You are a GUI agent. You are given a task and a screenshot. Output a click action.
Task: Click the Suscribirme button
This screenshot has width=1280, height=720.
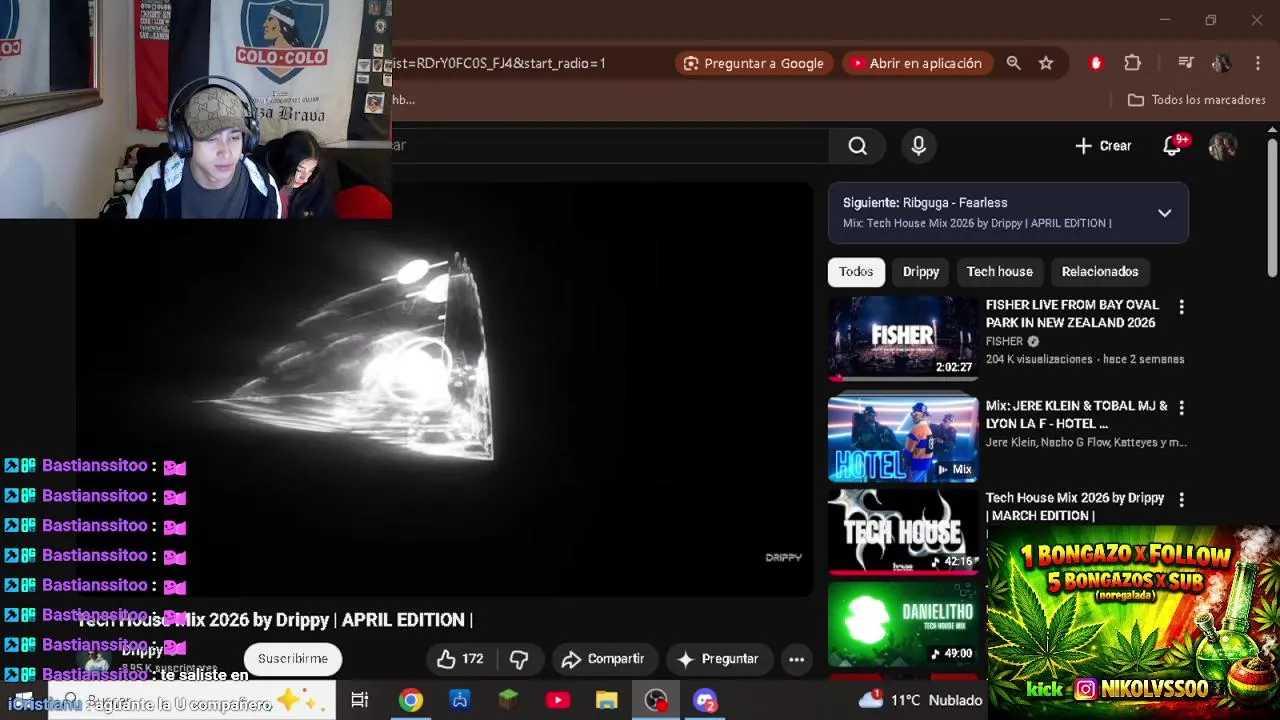[x=293, y=659]
